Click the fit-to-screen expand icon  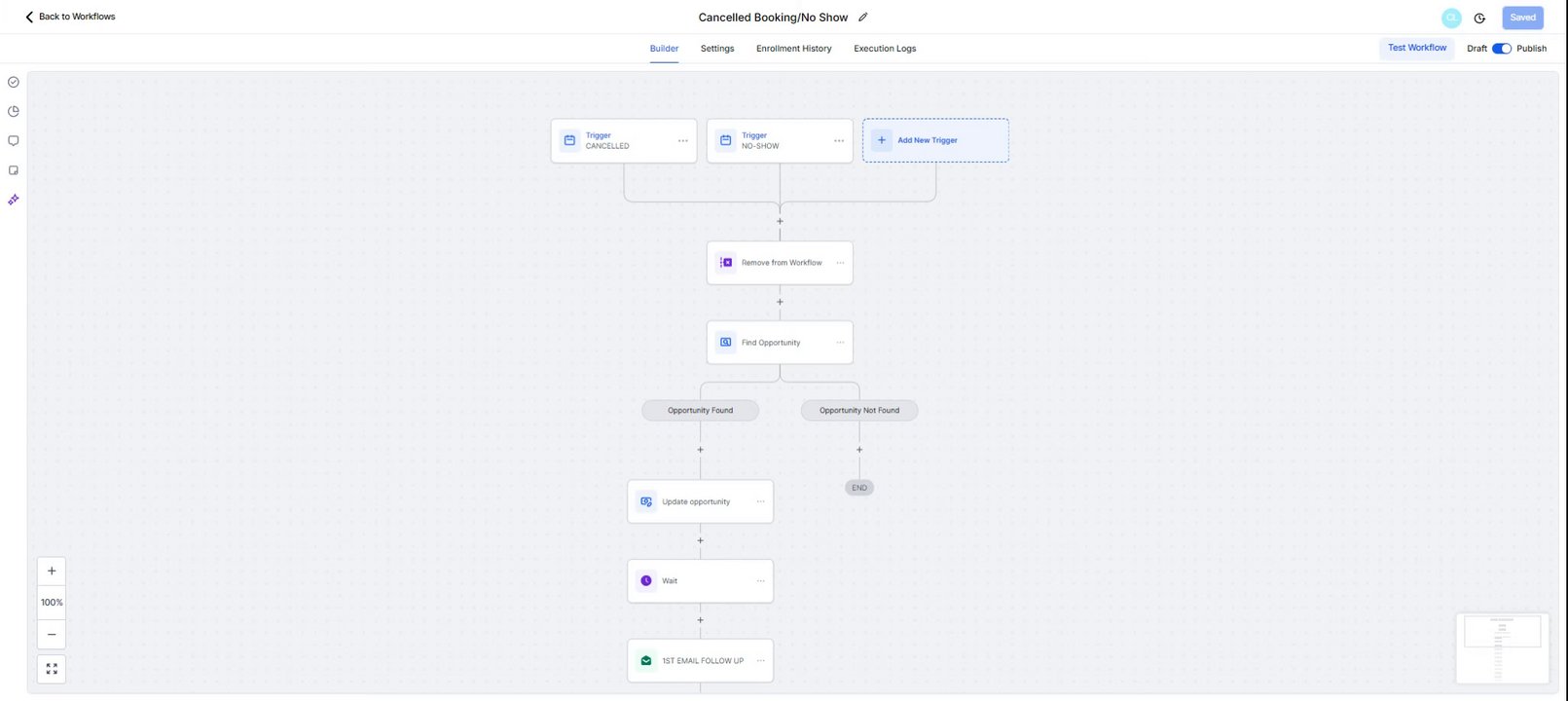[x=52, y=669]
